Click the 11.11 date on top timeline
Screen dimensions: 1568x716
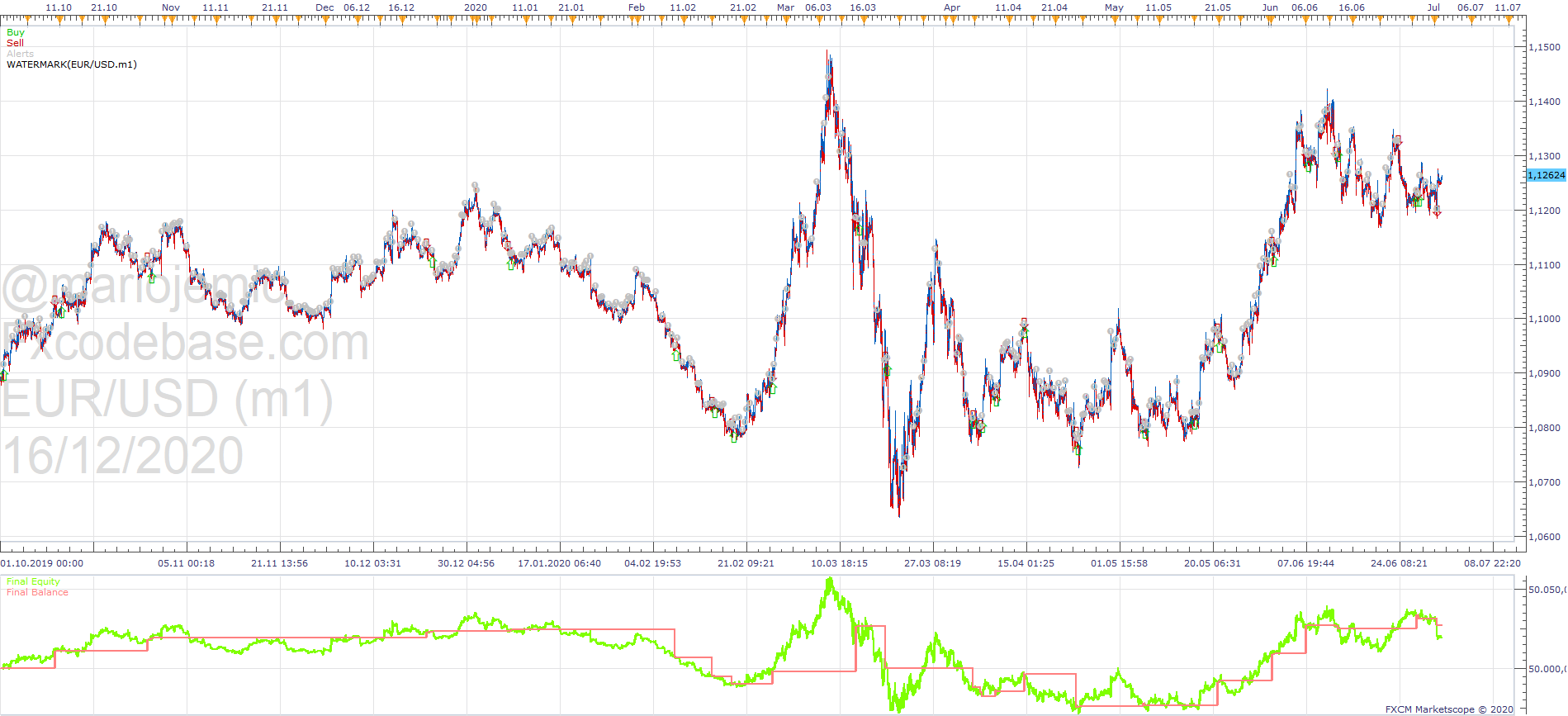pyautogui.click(x=216, y=7)
